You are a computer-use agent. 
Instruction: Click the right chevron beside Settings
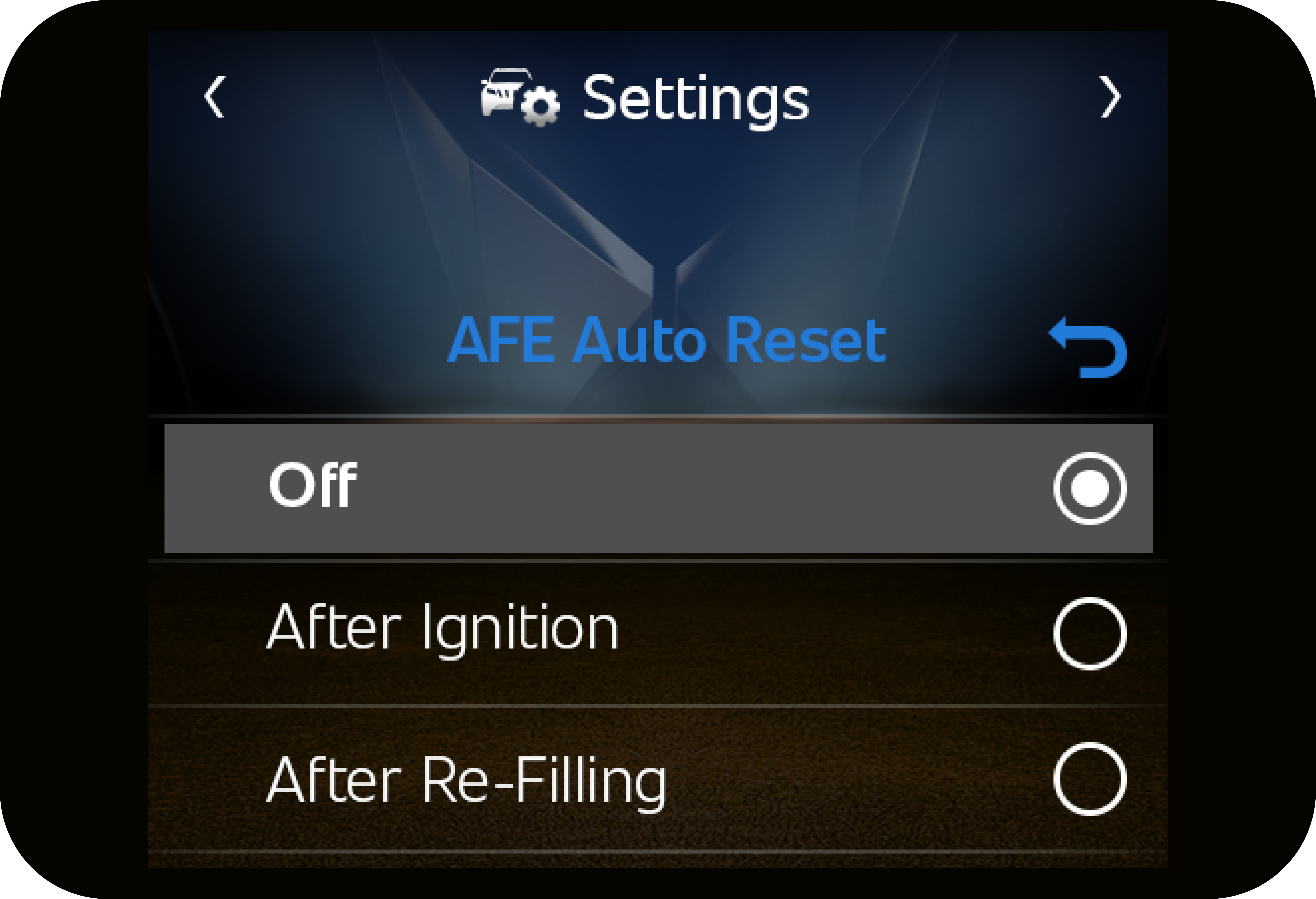[x=1110, y=97]
